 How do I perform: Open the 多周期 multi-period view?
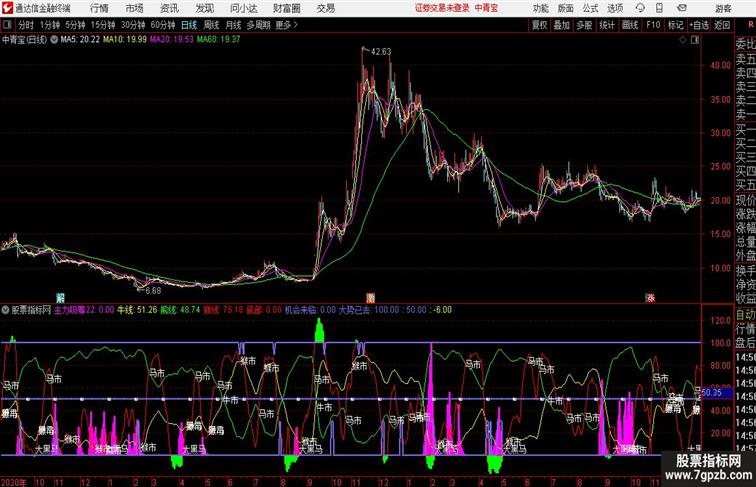[x=258, y=25]
